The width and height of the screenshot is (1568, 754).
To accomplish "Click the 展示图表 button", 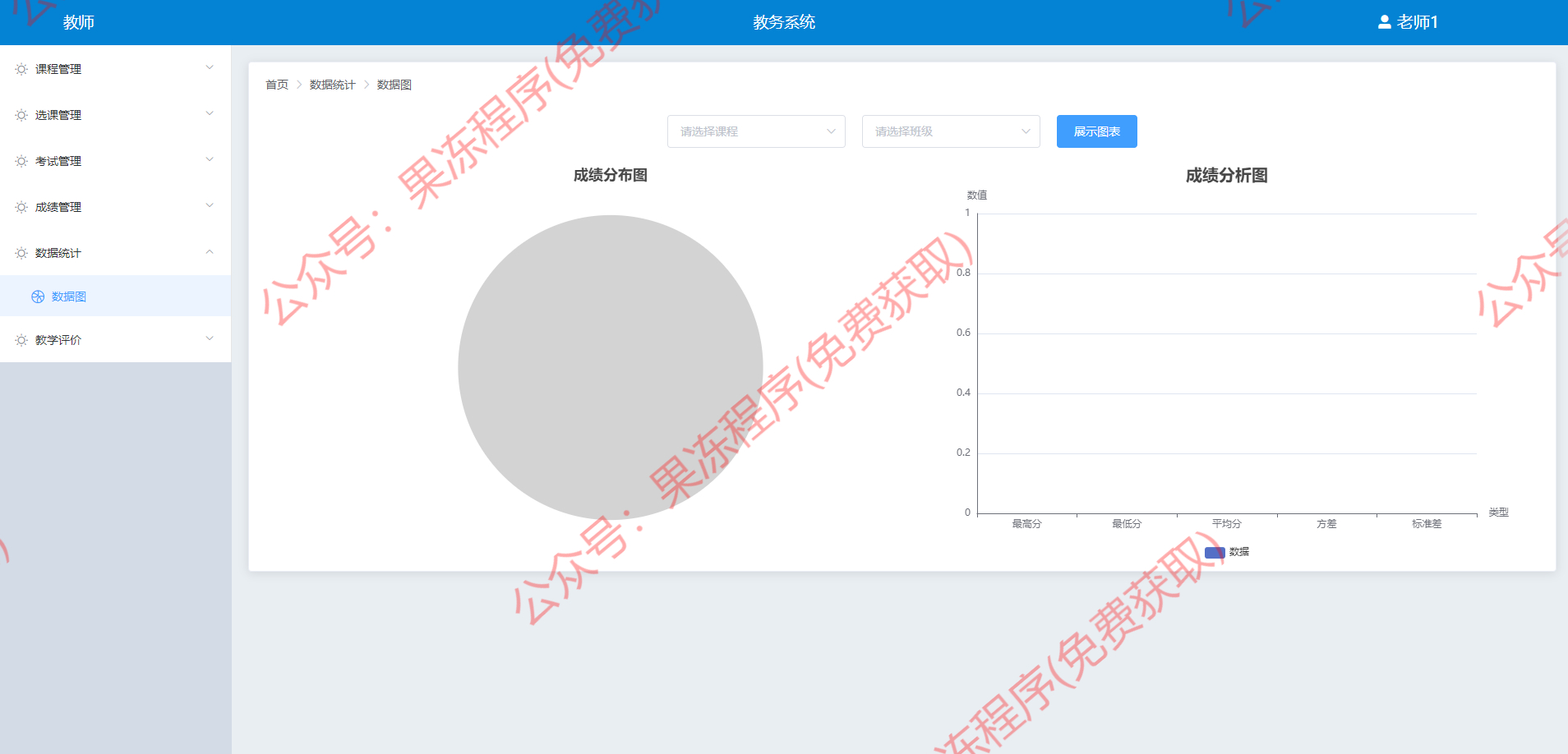I will (x=1096, y=131).
